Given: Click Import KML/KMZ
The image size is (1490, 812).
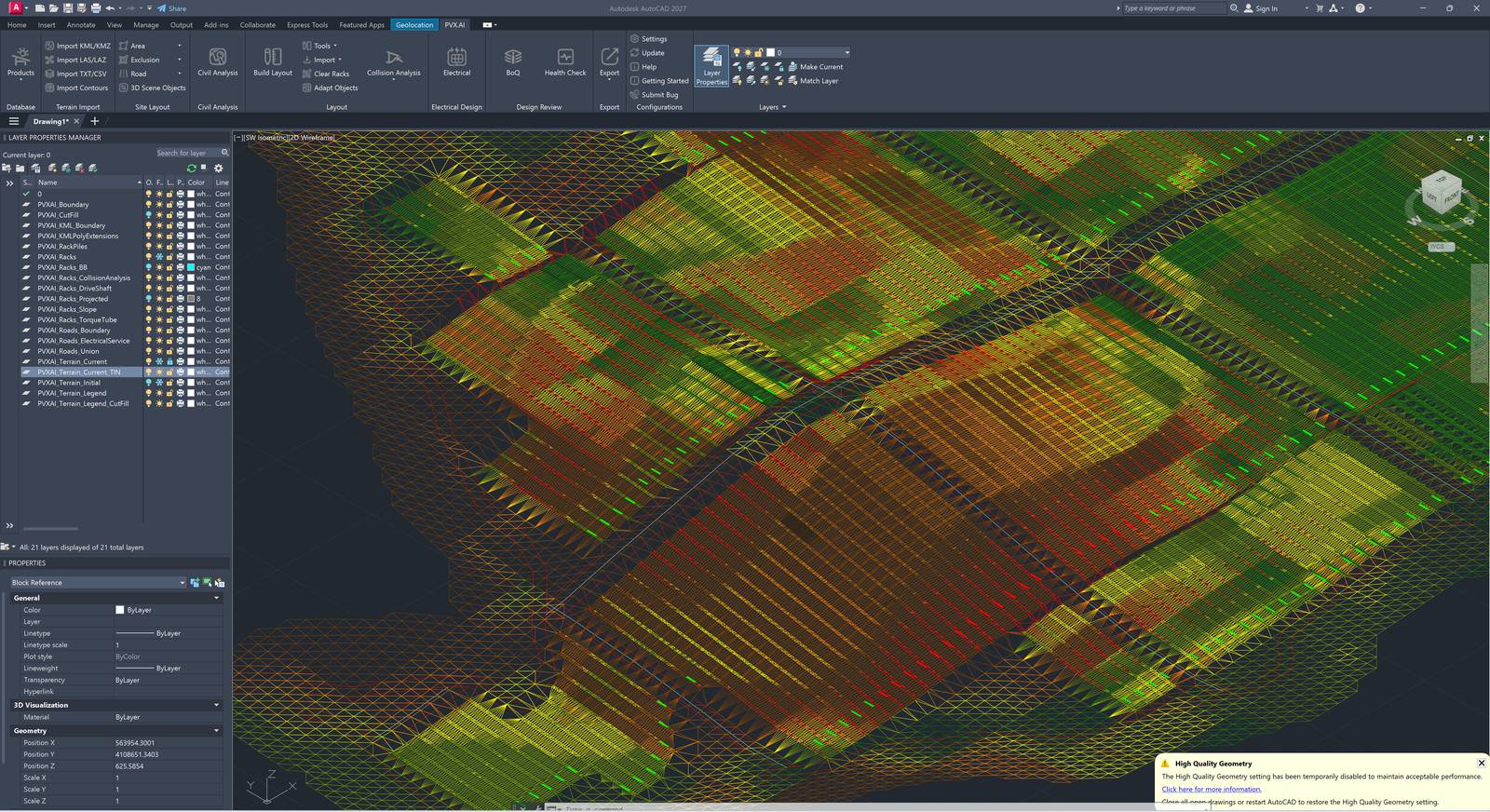Looking at the screenshot, I should (77, 46).
